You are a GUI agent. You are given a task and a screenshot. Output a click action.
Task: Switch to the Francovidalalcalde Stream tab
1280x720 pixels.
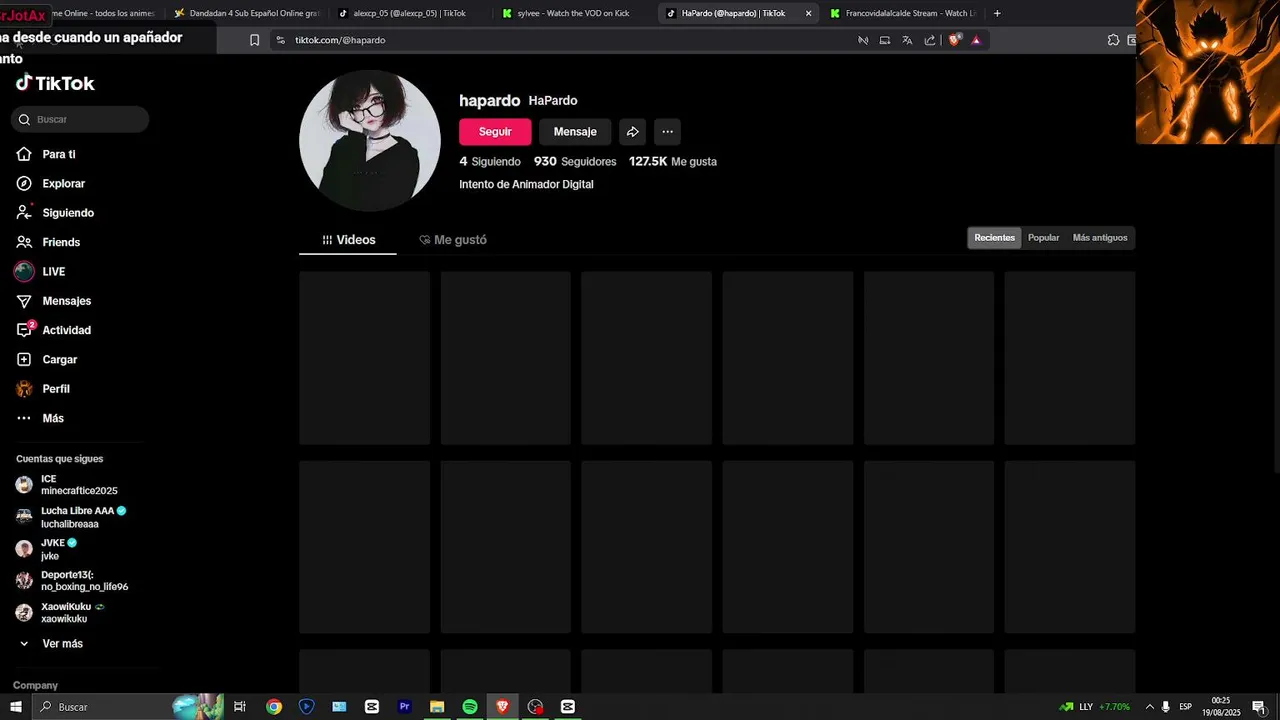902,13
